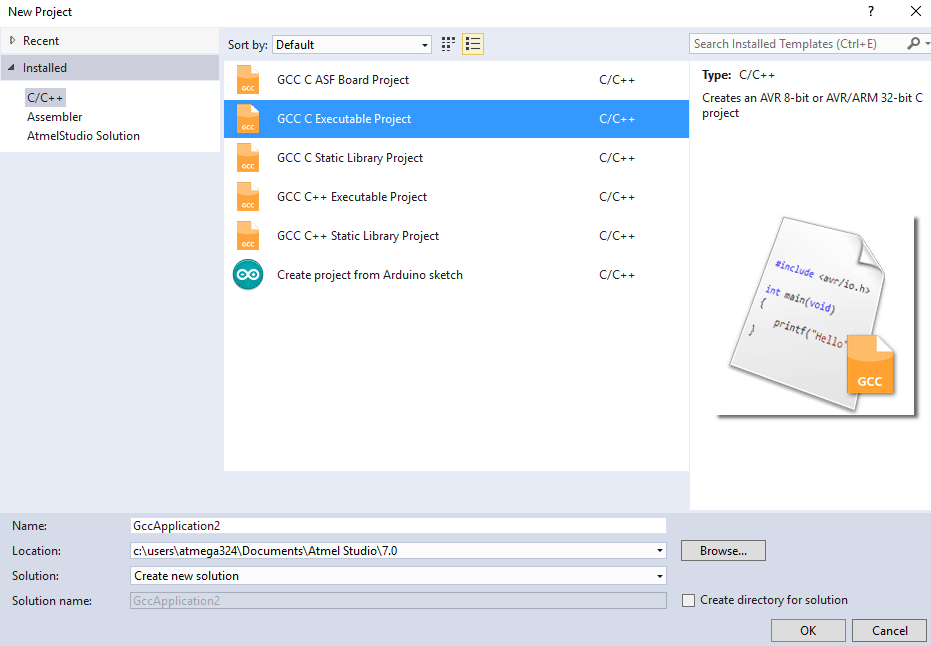Click the GCC C++ Executable Project icon
The image size is (931, 646).
click(x=248, y=197)
